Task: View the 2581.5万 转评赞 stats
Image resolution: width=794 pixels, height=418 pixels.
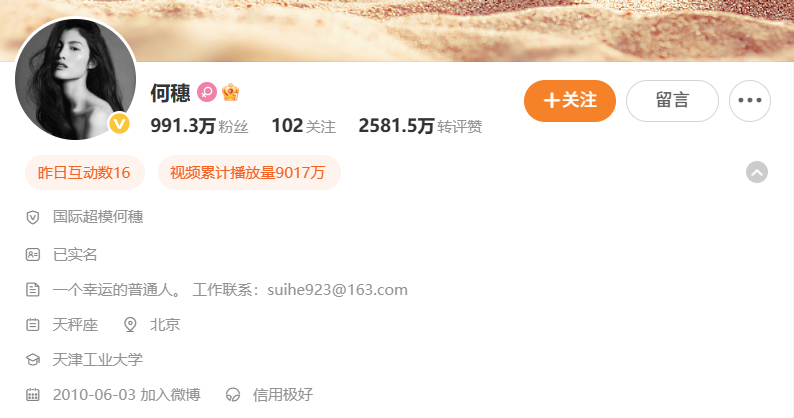Action: tap(420, 126)
